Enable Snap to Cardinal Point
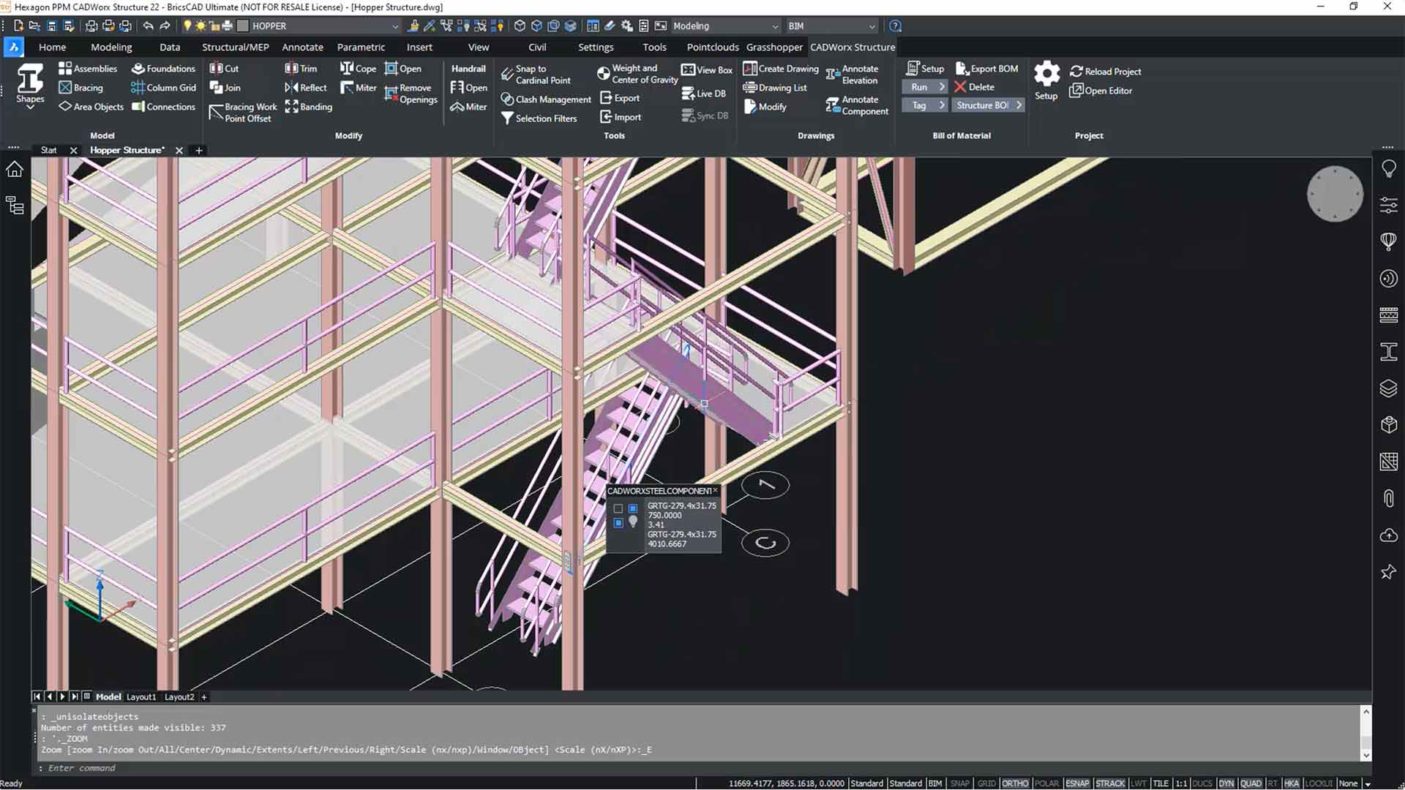Image resolution: width=1405 pixels, height=790 pixels. click(535, 75)
